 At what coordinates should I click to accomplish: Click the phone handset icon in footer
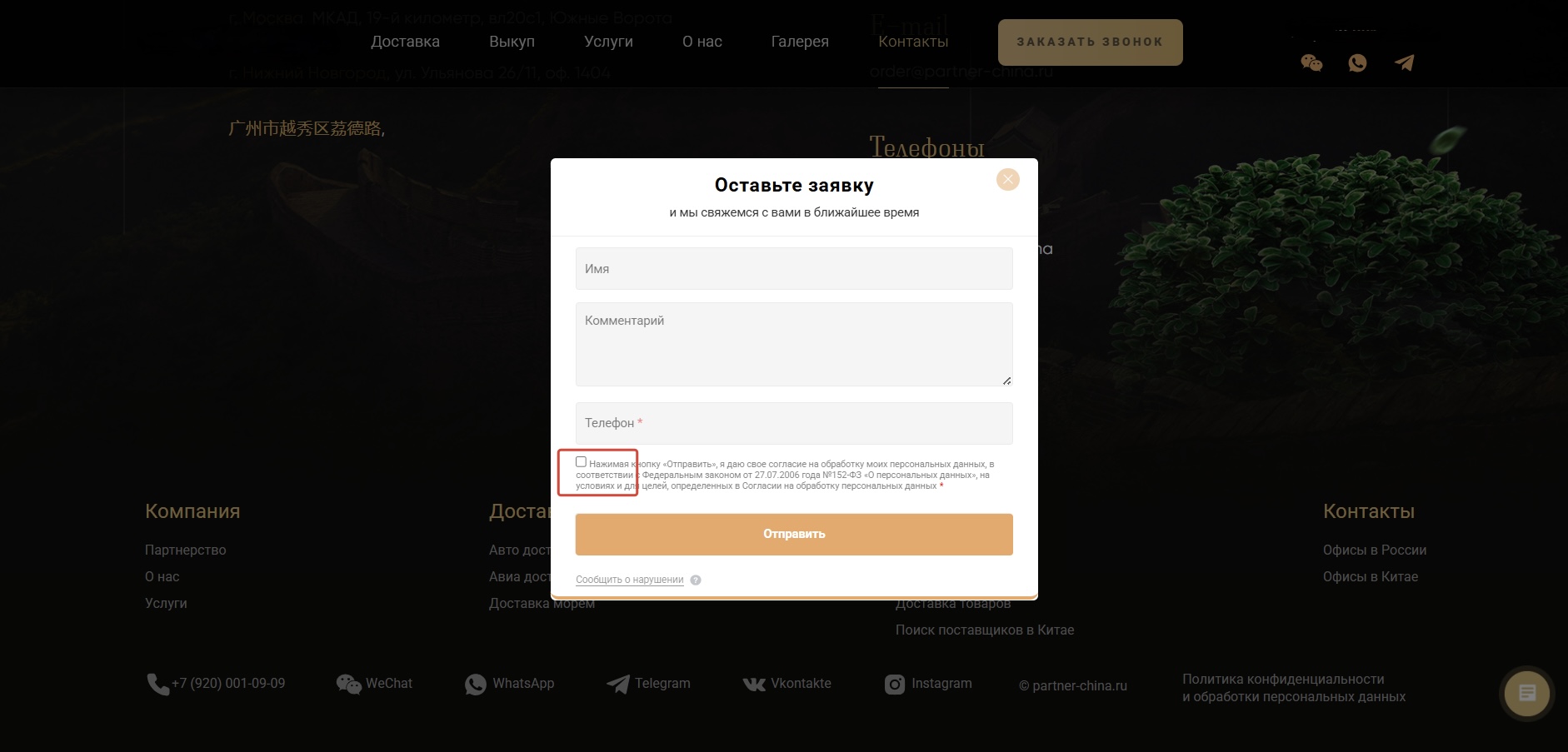click(157, 684)
